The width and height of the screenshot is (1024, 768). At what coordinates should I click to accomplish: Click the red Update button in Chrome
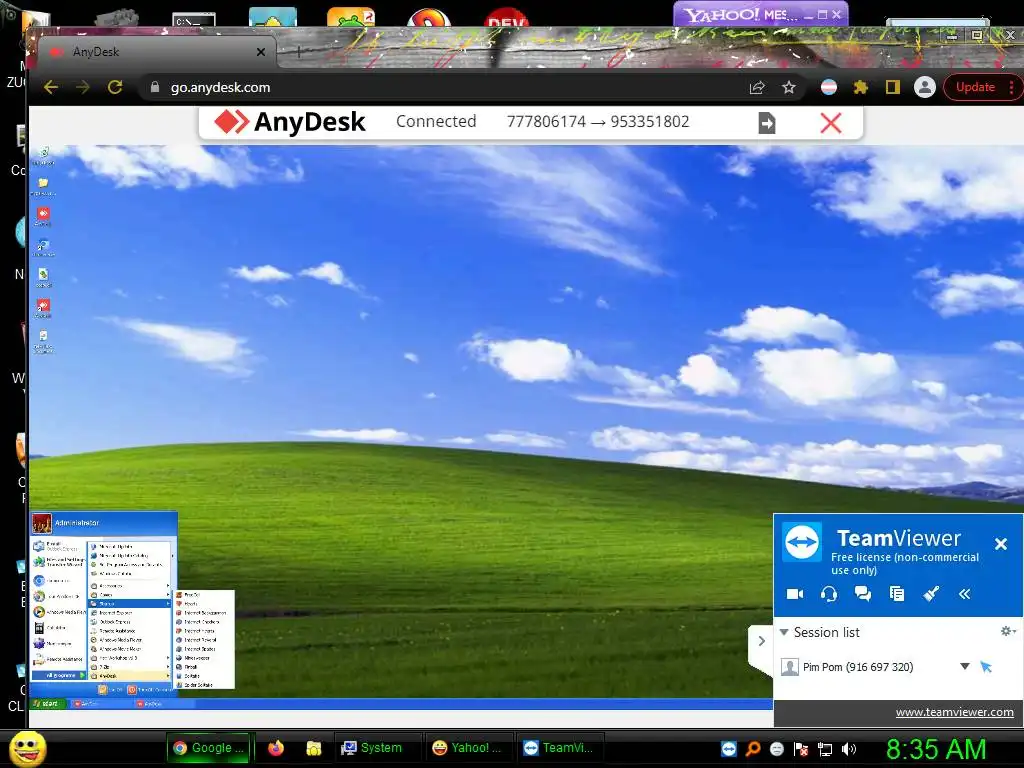(976, 88)
